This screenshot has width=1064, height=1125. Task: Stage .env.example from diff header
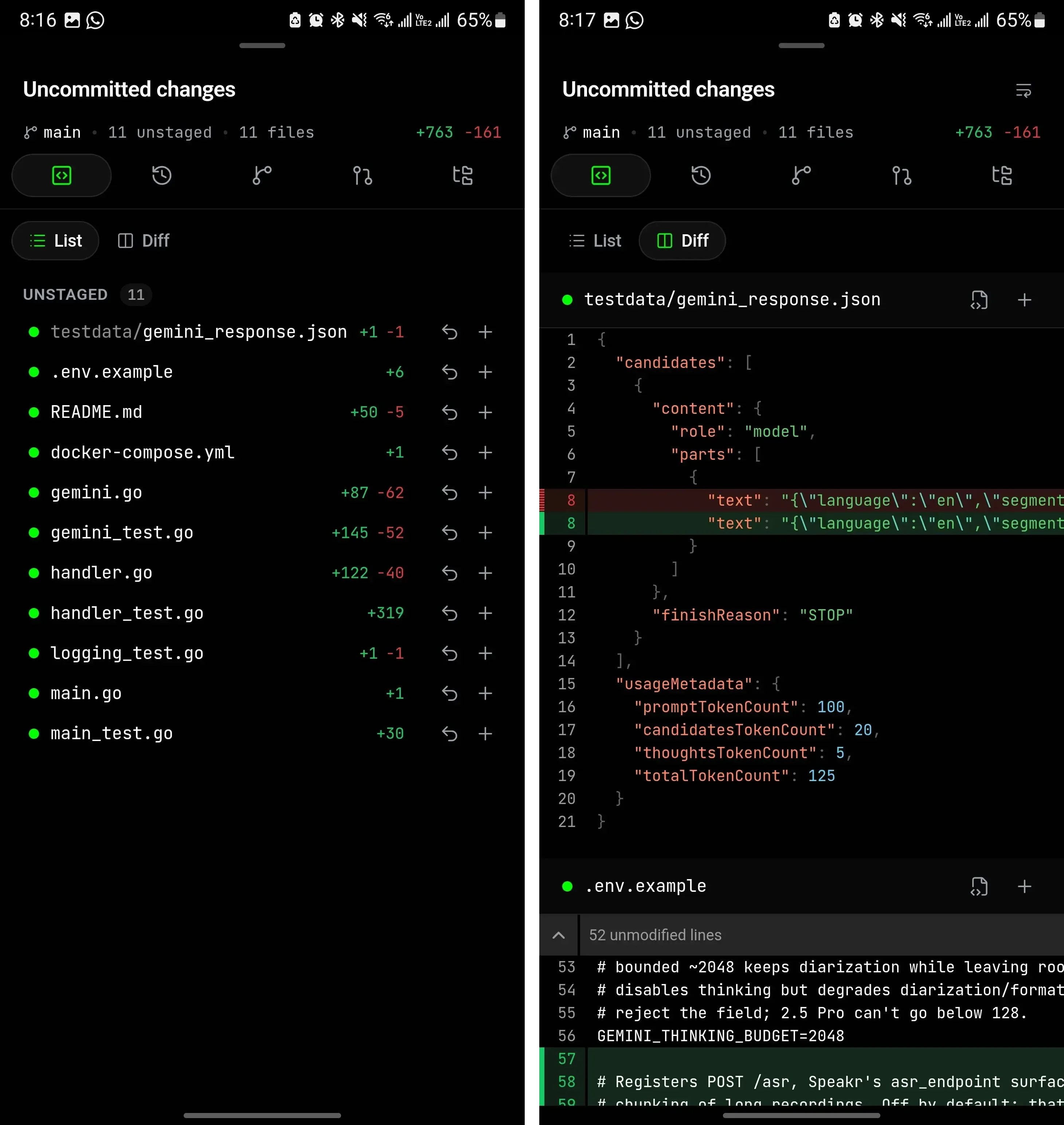1024,886
